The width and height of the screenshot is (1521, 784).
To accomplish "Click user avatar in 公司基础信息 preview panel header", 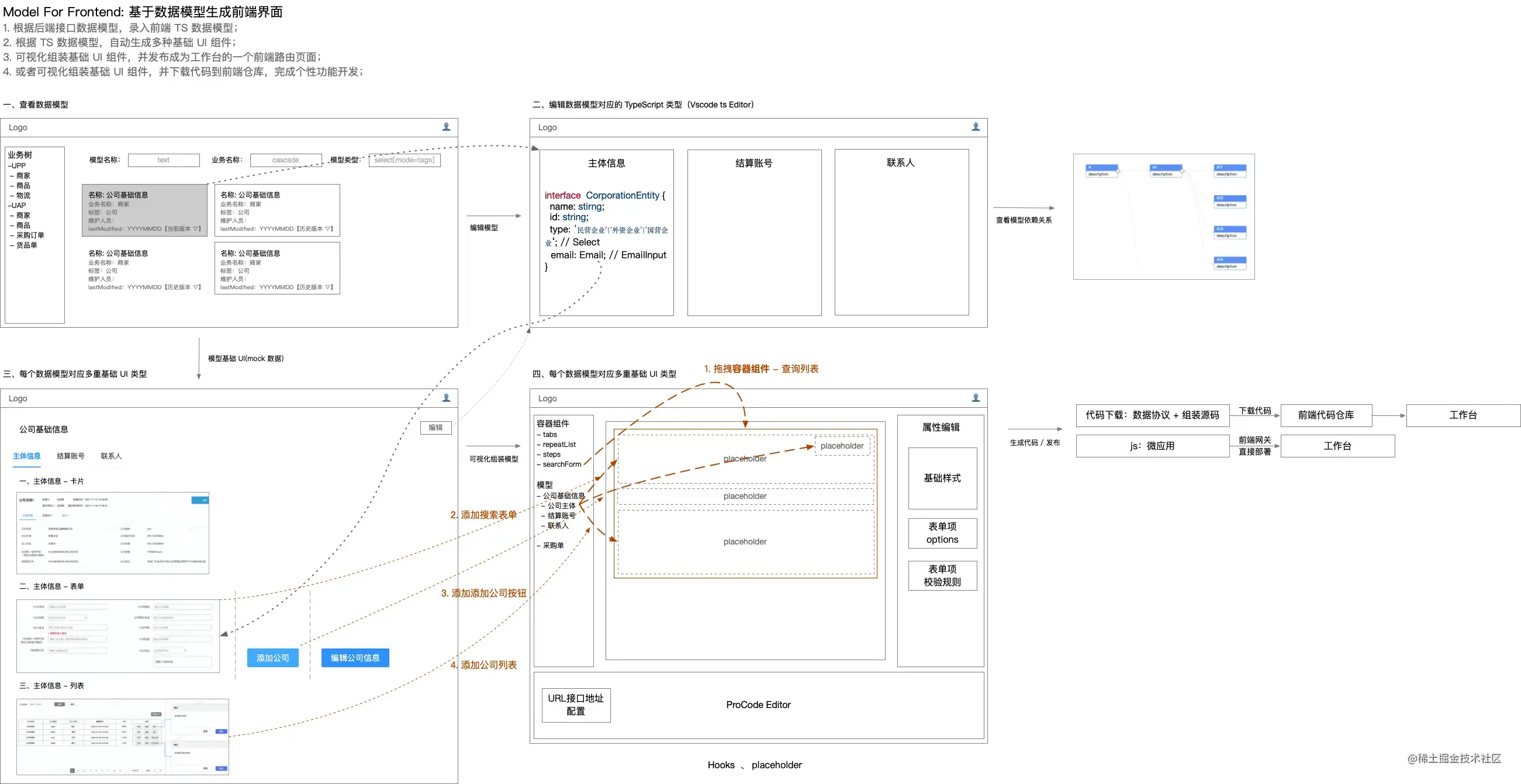I will pos(446,398).
